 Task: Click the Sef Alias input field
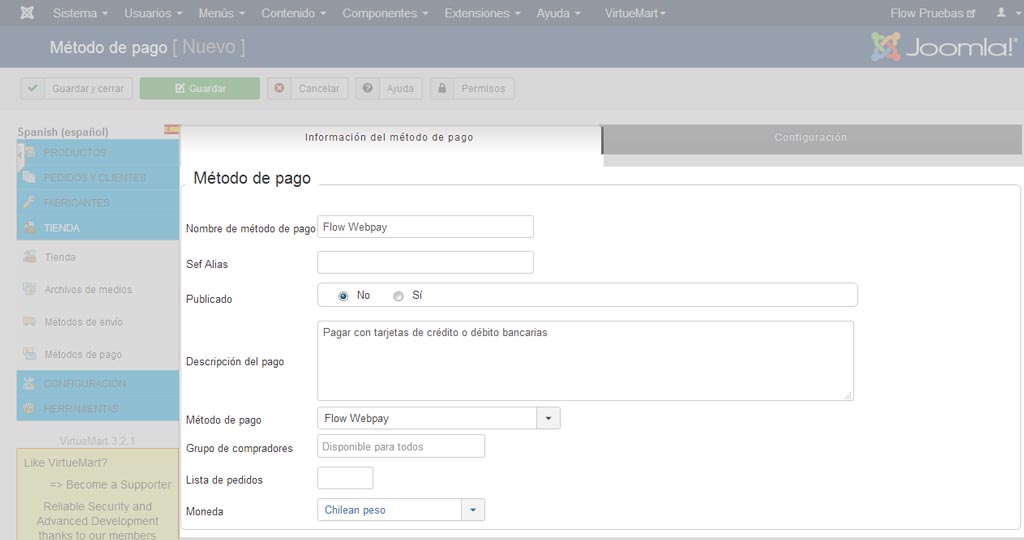tap(425, 262)
